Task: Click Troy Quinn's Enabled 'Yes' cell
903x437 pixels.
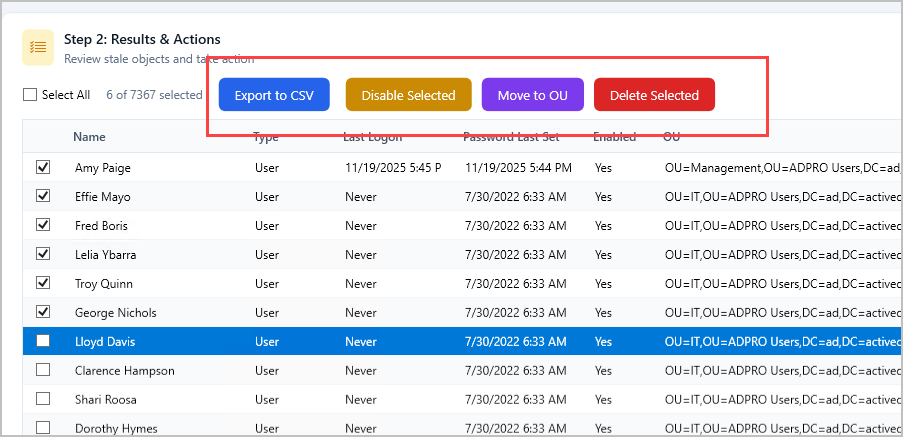Action: (604, 284)
